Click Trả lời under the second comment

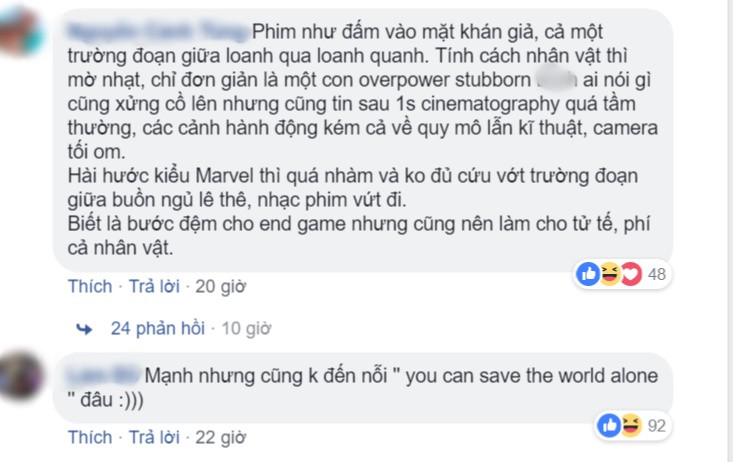[x=154, y=438]
